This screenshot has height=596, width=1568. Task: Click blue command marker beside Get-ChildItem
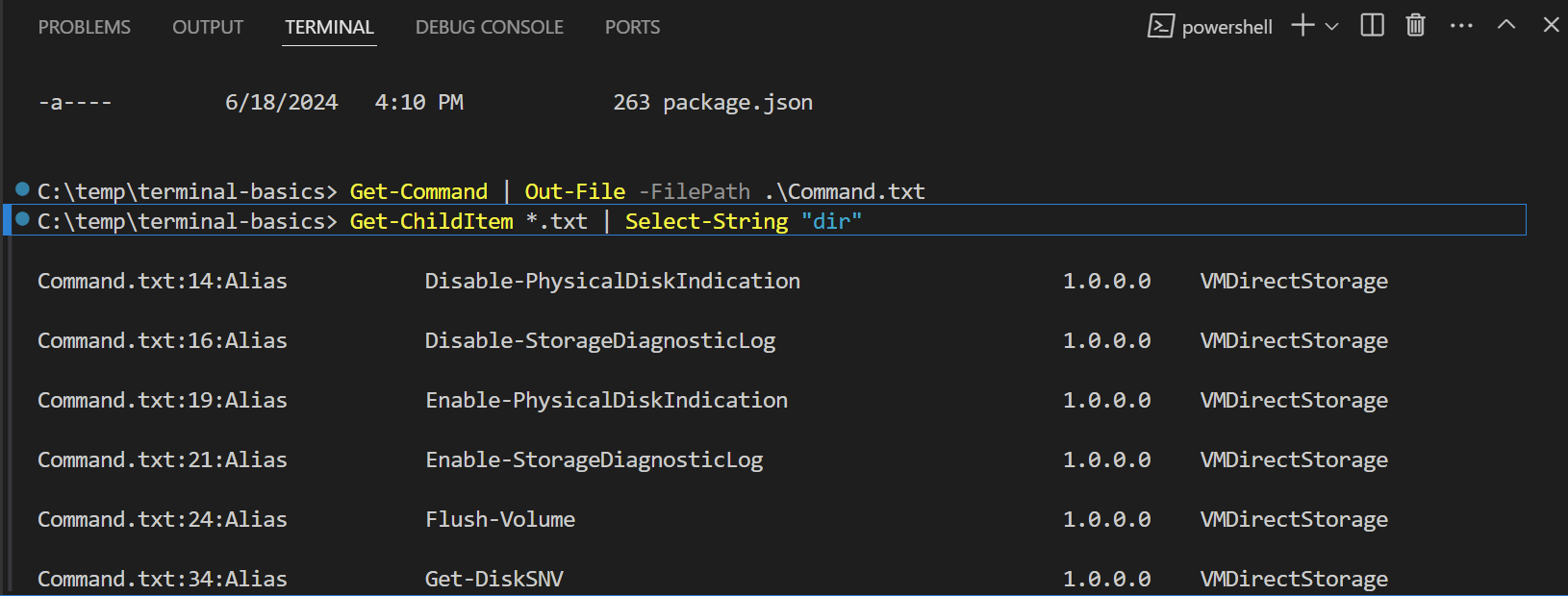coord(23,219)
